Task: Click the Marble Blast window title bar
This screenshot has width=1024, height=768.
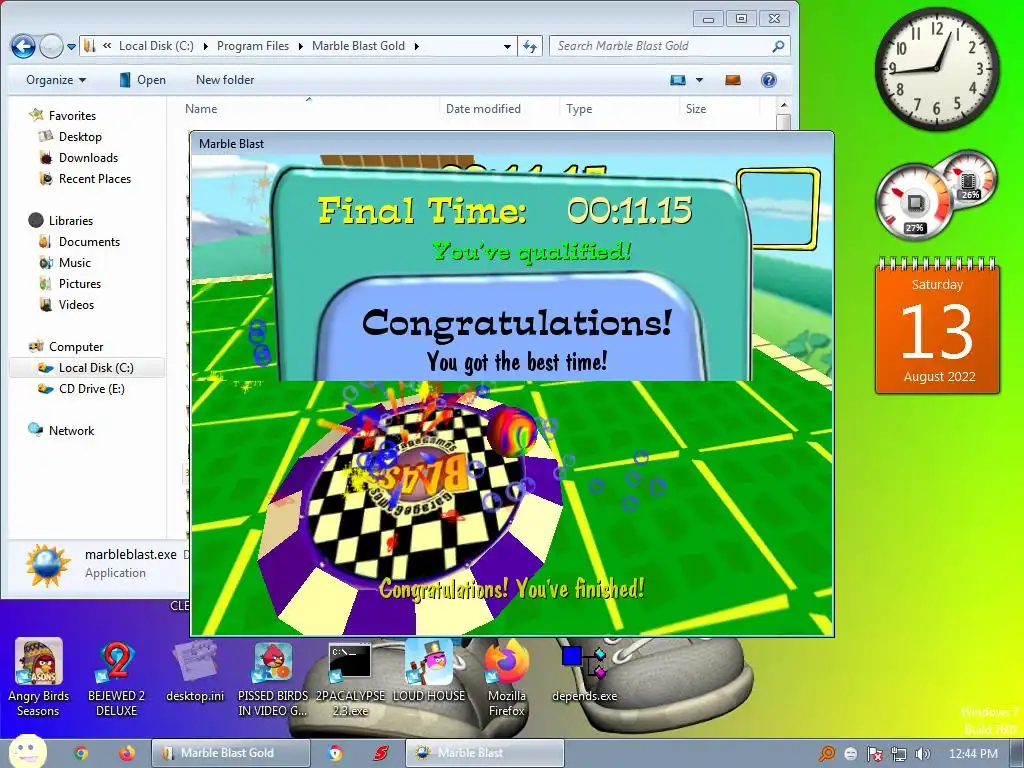Action: (511, 144)
